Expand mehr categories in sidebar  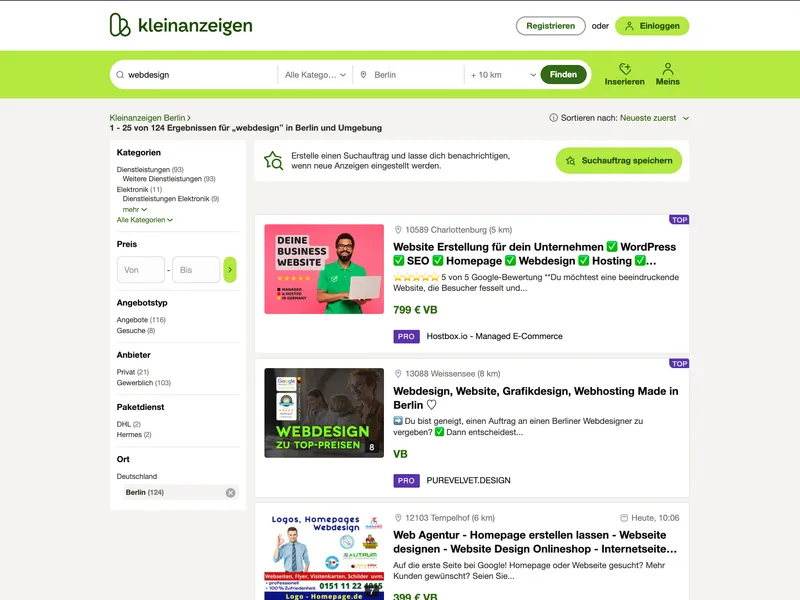coord(135,210)
